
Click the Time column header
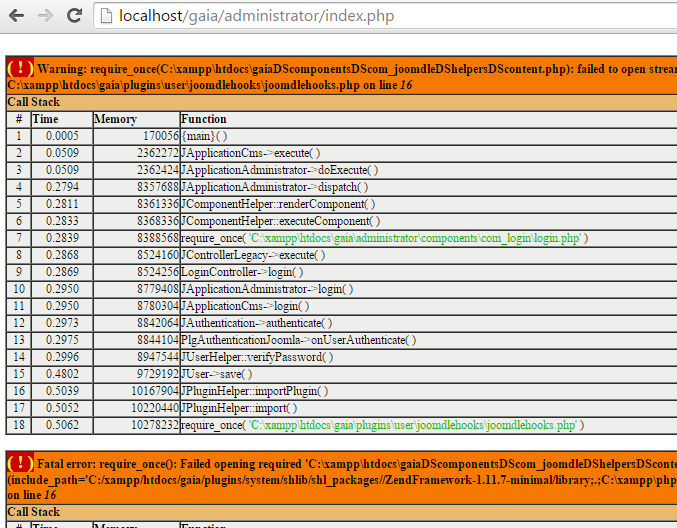pyautogui.click(x=46, y=119)
